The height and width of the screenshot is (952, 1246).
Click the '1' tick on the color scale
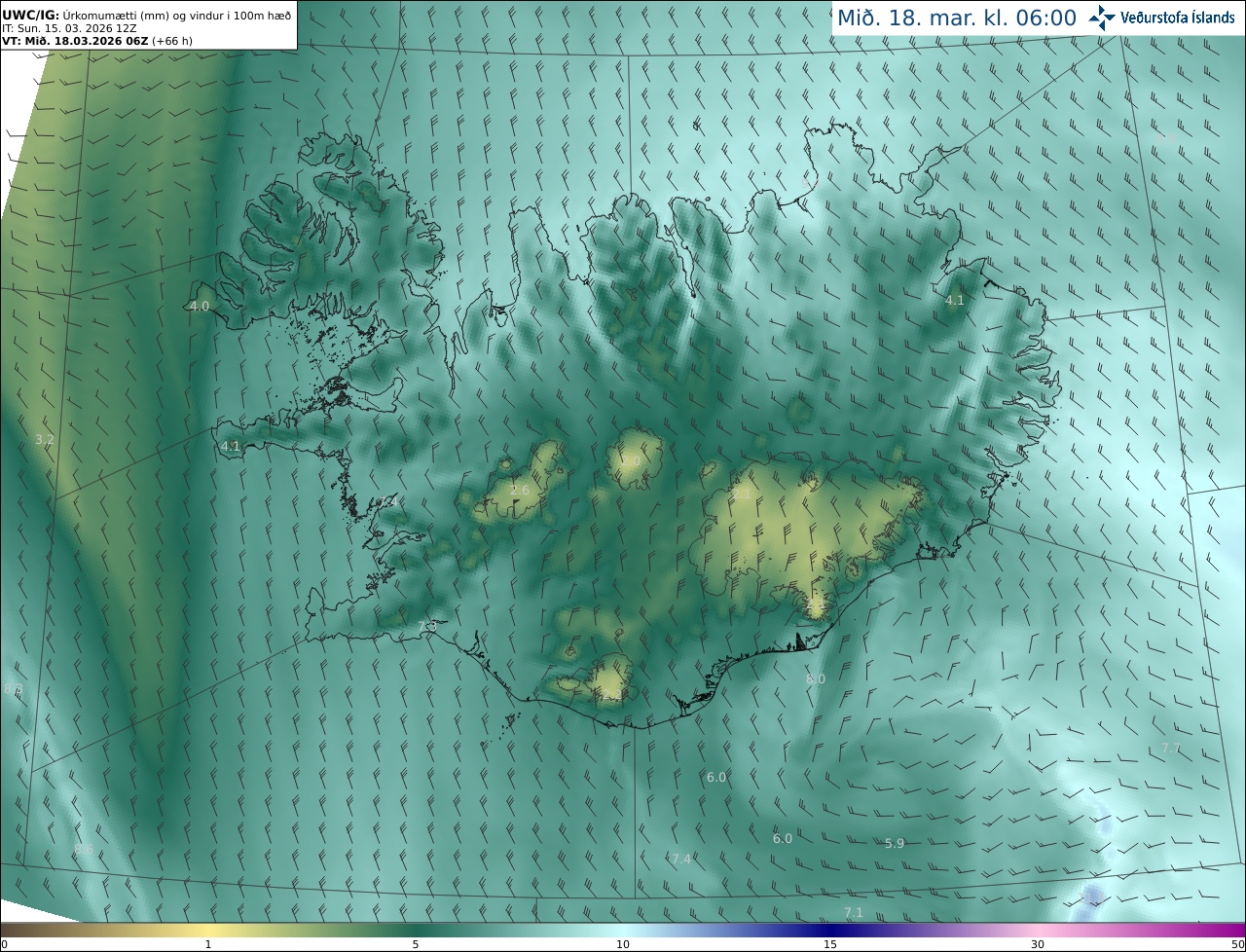208,944
